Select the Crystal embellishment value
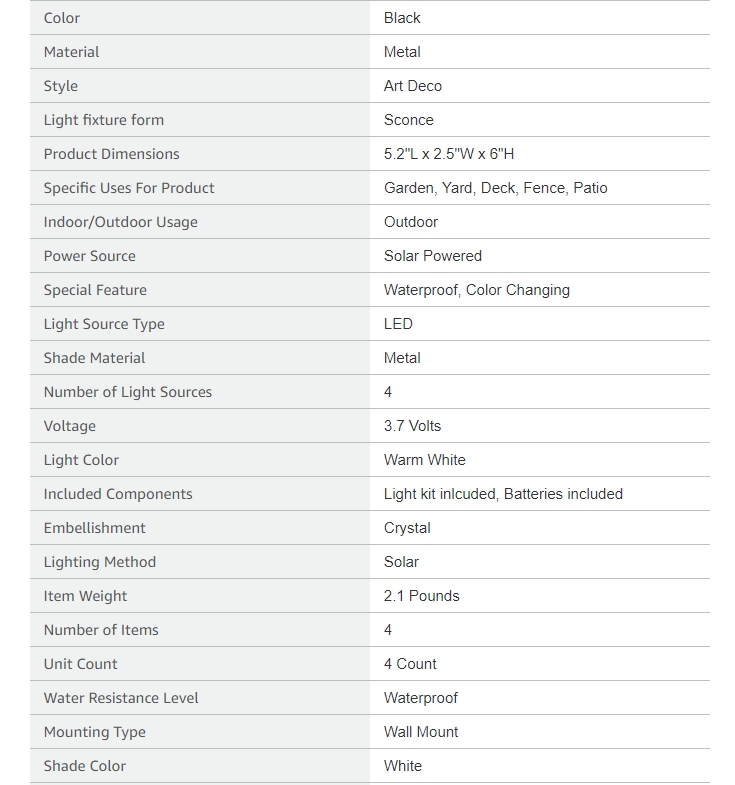Image resolution: width=735 pixels, height=785 pixels. (407, 528)
